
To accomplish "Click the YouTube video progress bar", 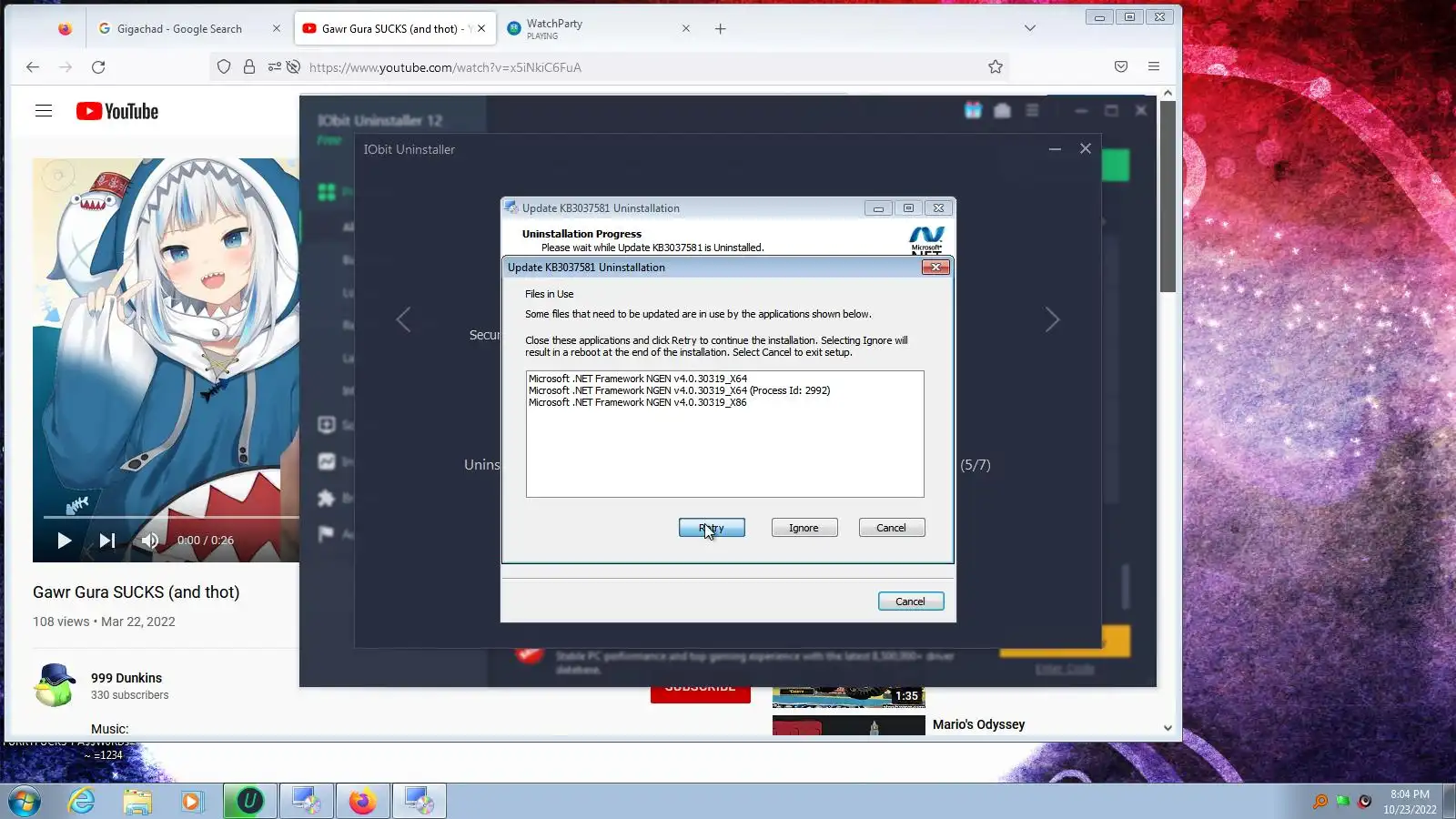I will click(171, 517).
